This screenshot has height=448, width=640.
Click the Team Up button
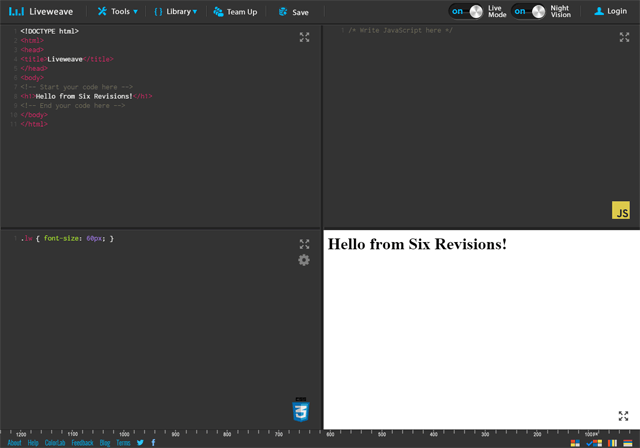point(236,12)
